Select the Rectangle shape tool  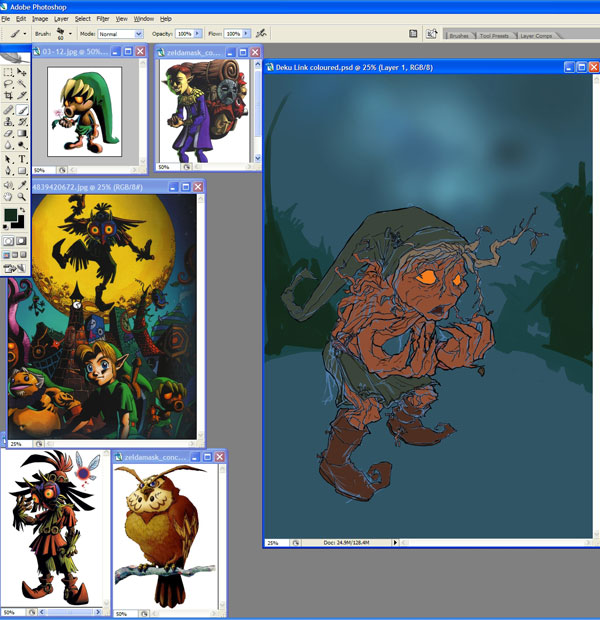[x=22, y=171]
